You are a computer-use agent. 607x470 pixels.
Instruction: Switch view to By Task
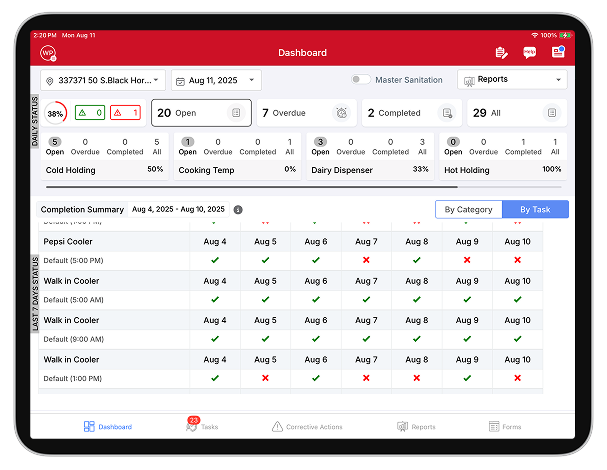pyautogui.click(x=535, y=209)
